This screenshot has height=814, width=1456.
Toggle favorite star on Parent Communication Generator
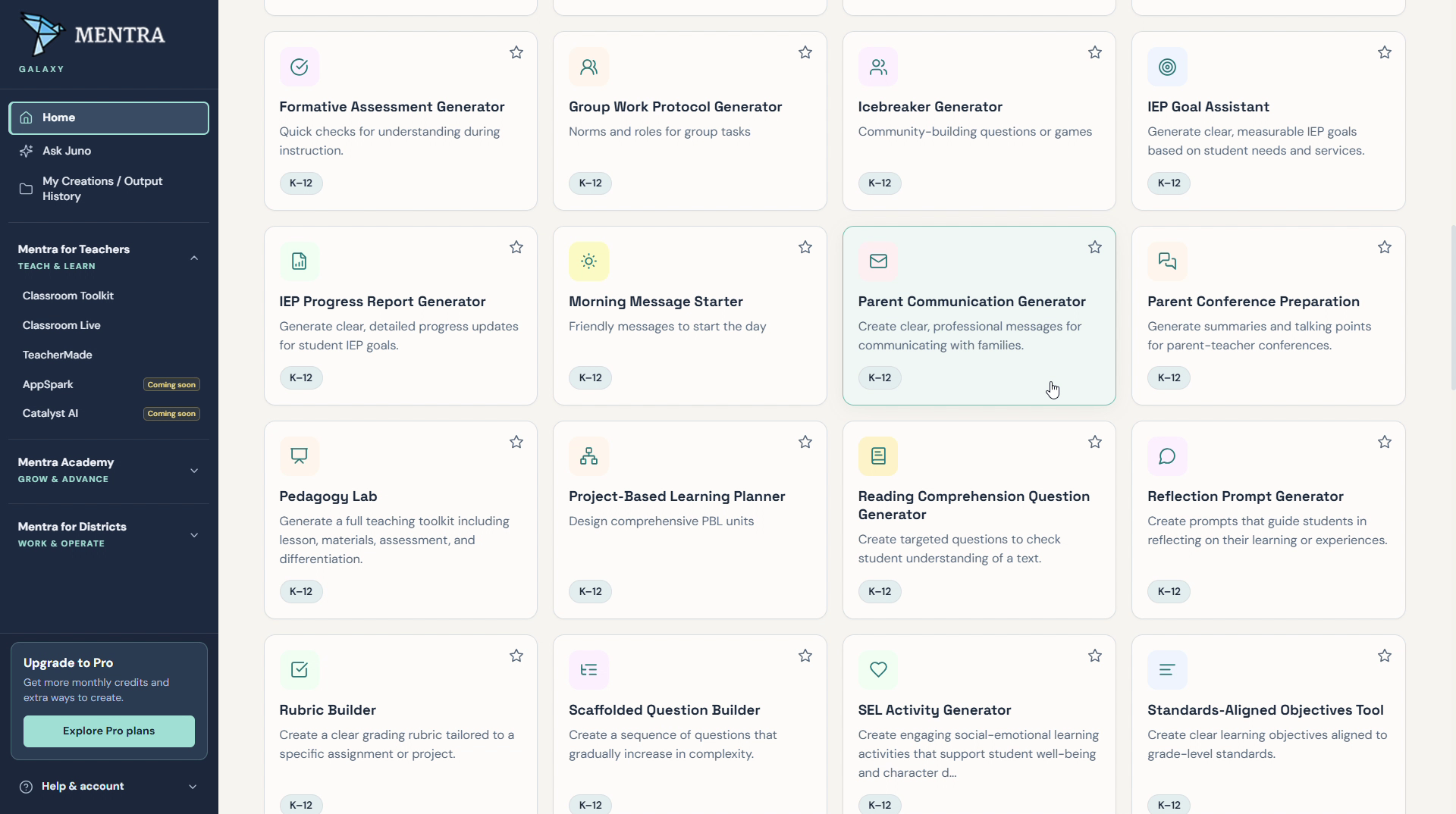coord(1095,247)
